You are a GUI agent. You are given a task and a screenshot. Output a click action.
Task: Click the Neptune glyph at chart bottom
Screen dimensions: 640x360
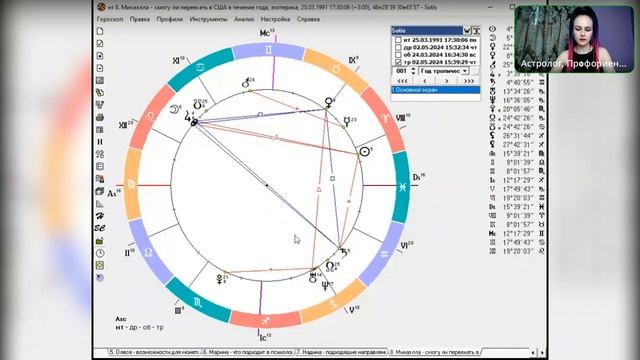[x=325, y=286]
